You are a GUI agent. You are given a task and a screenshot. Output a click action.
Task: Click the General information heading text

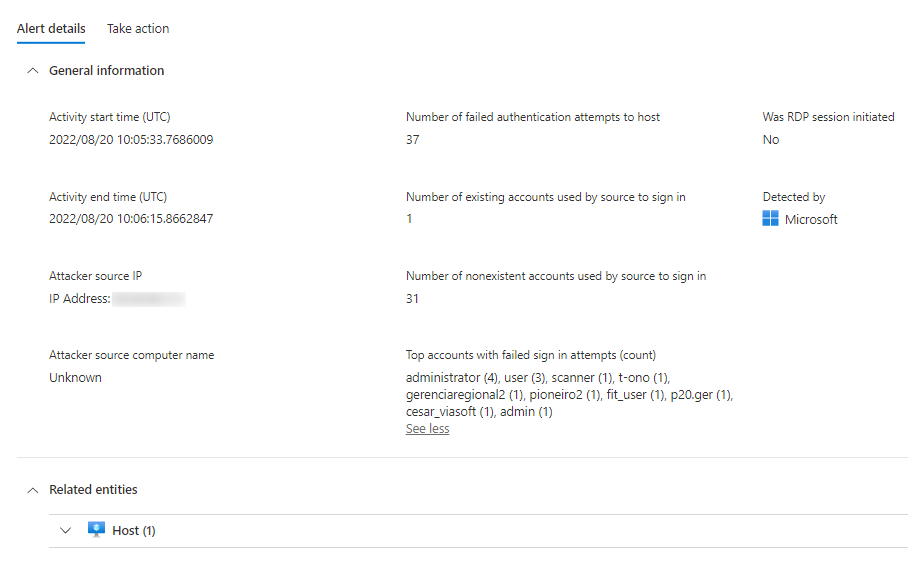click(106, 71)
